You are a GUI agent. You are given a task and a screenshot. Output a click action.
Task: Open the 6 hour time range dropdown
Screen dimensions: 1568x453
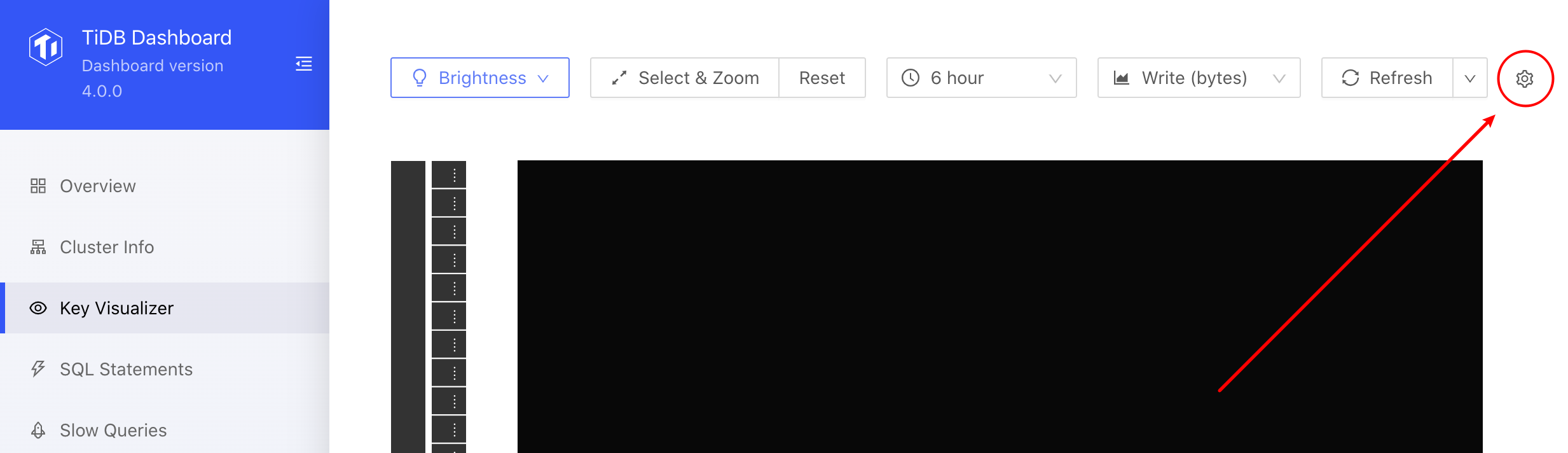(x=981, y=78)
